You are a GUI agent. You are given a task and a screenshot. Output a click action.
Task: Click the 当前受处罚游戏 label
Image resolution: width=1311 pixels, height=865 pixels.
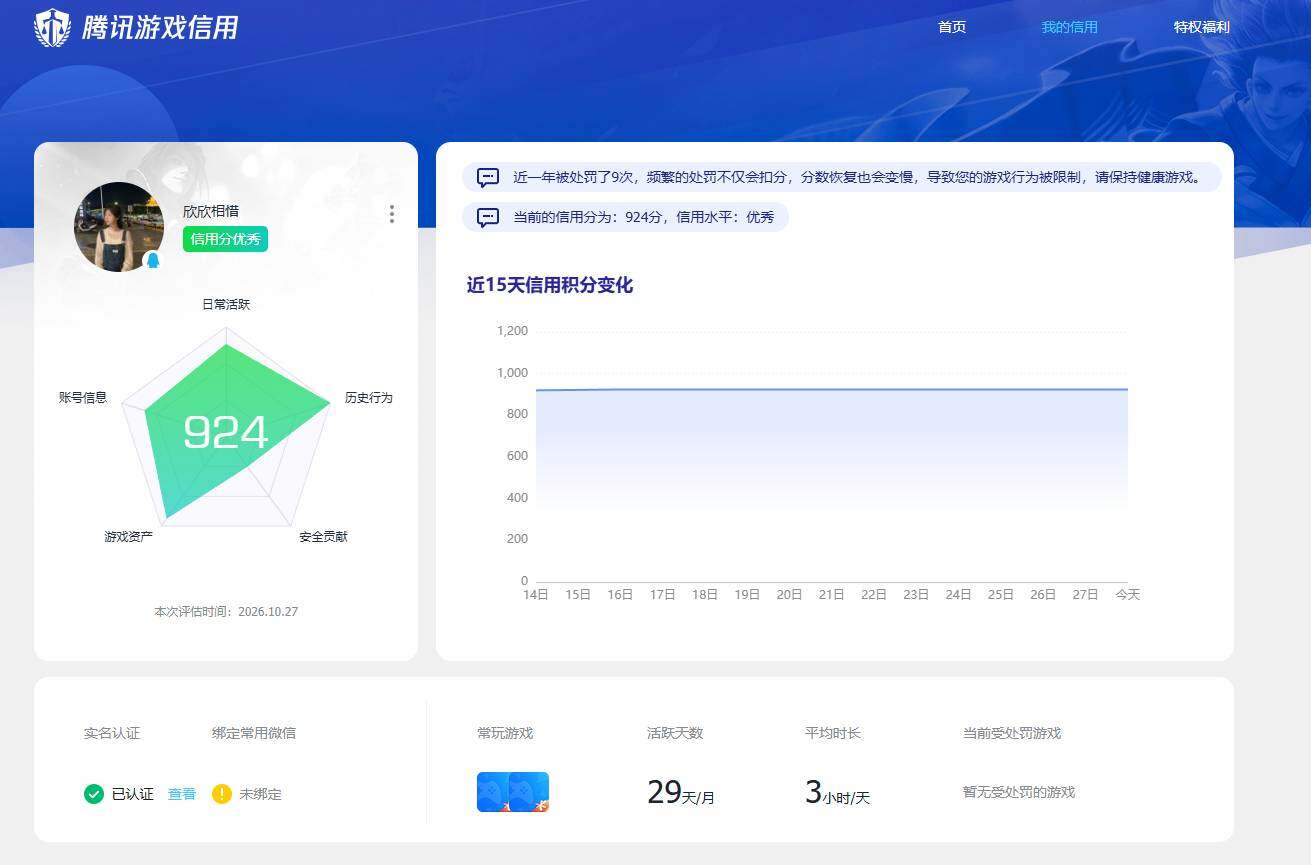tap(1012, 733)
